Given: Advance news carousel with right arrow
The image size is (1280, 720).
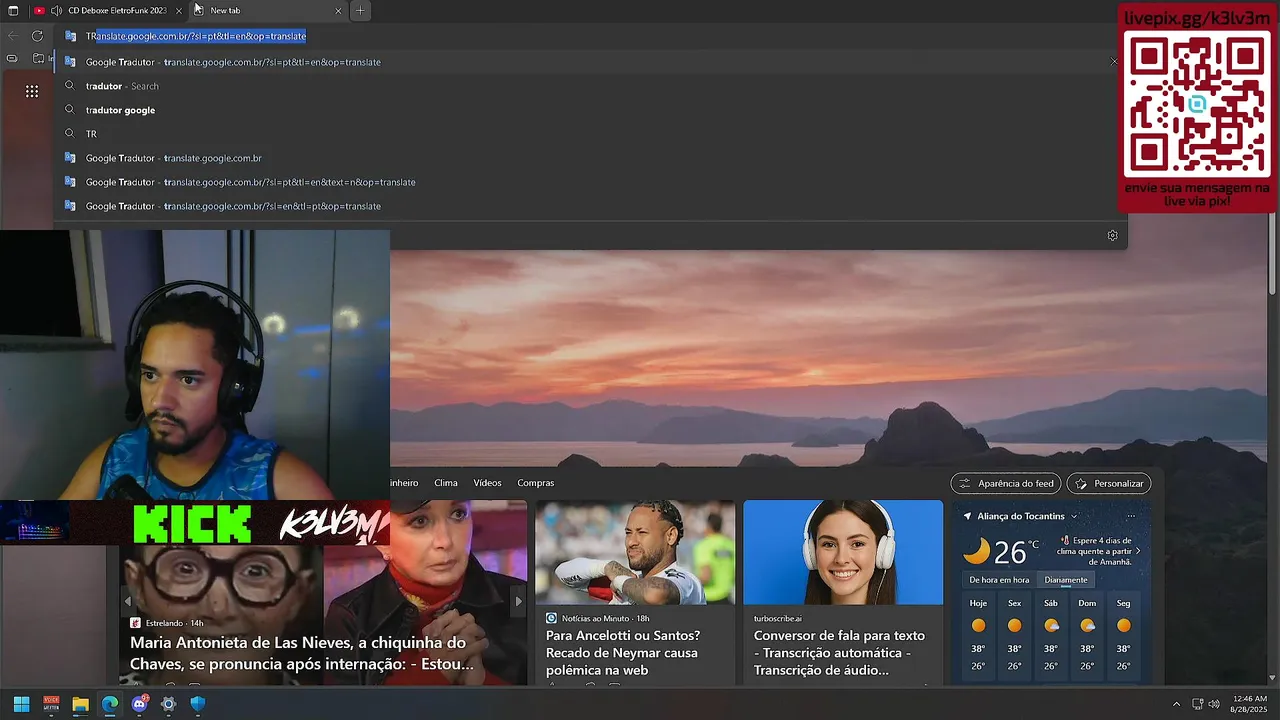Looking at the screenshot, I should click(518, 601).
